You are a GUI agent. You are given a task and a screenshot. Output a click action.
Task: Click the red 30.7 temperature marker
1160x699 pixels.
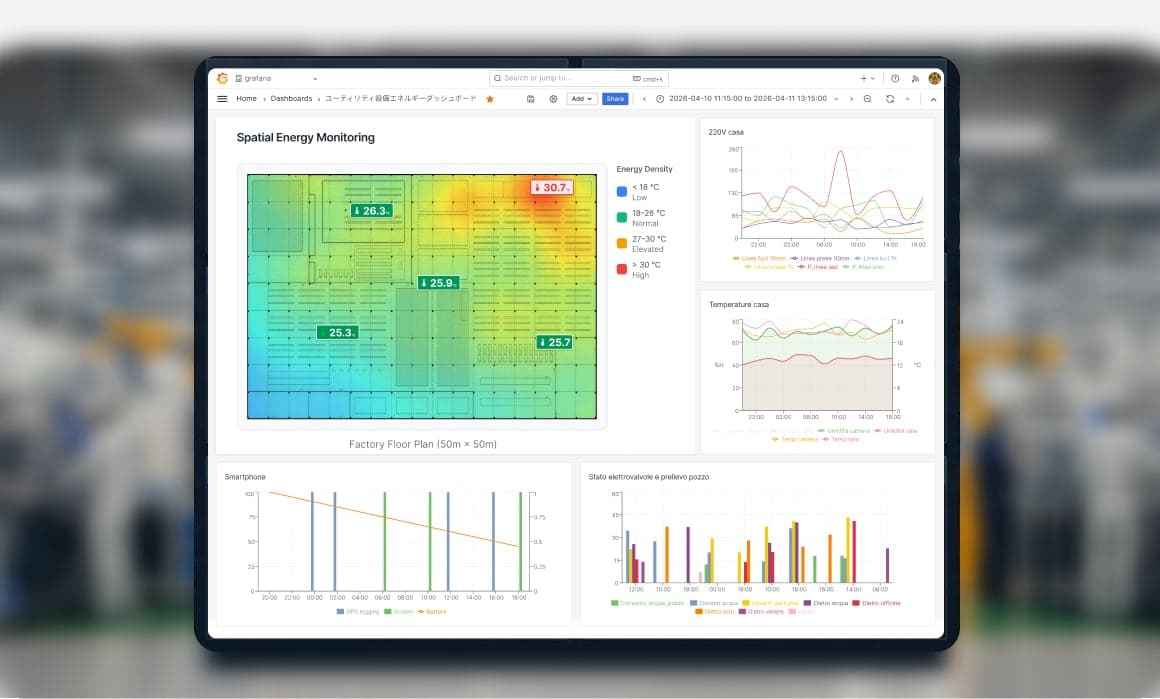pyautogui.click(x=552, y=187)
